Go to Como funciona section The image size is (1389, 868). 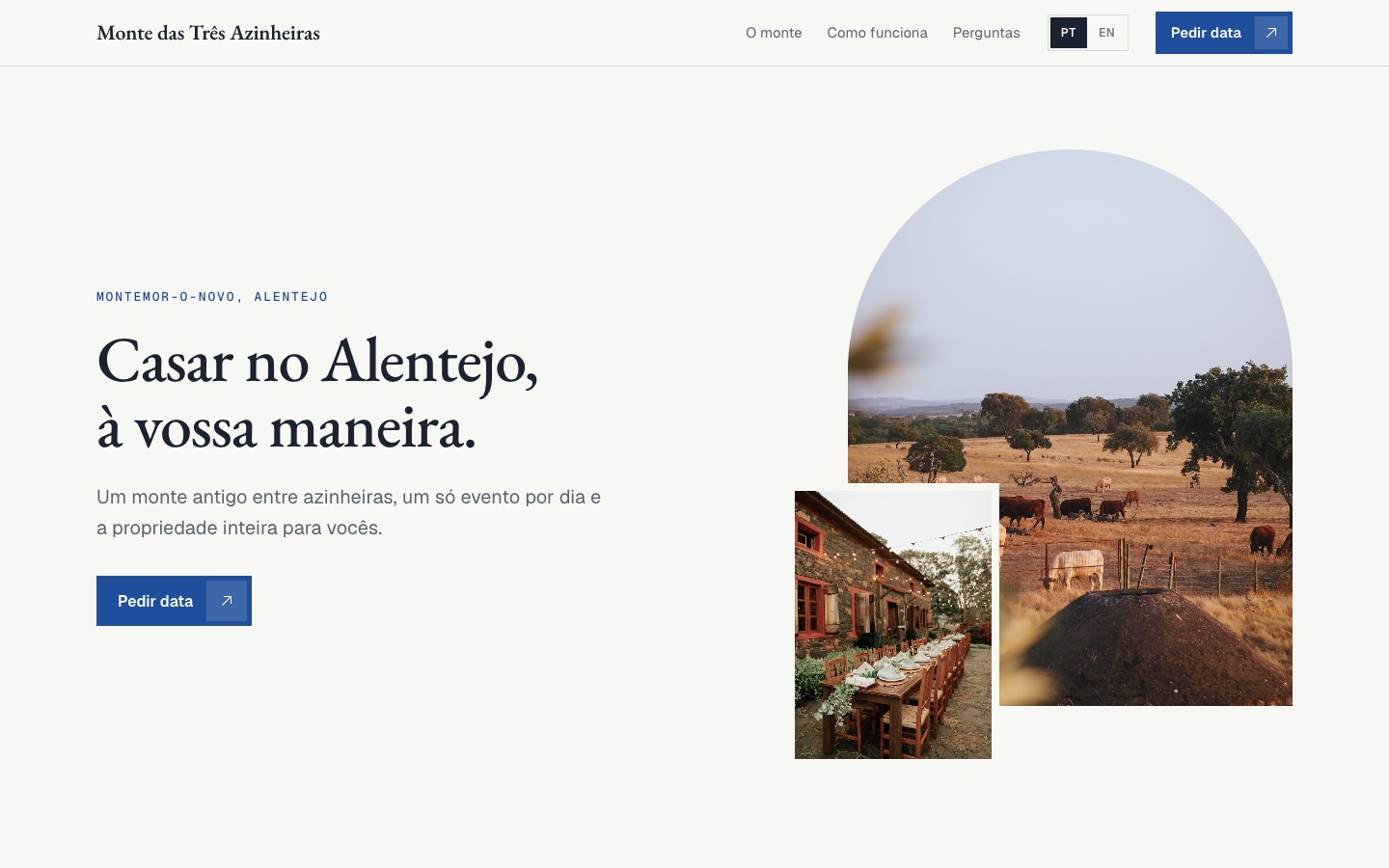coord(877,33)
